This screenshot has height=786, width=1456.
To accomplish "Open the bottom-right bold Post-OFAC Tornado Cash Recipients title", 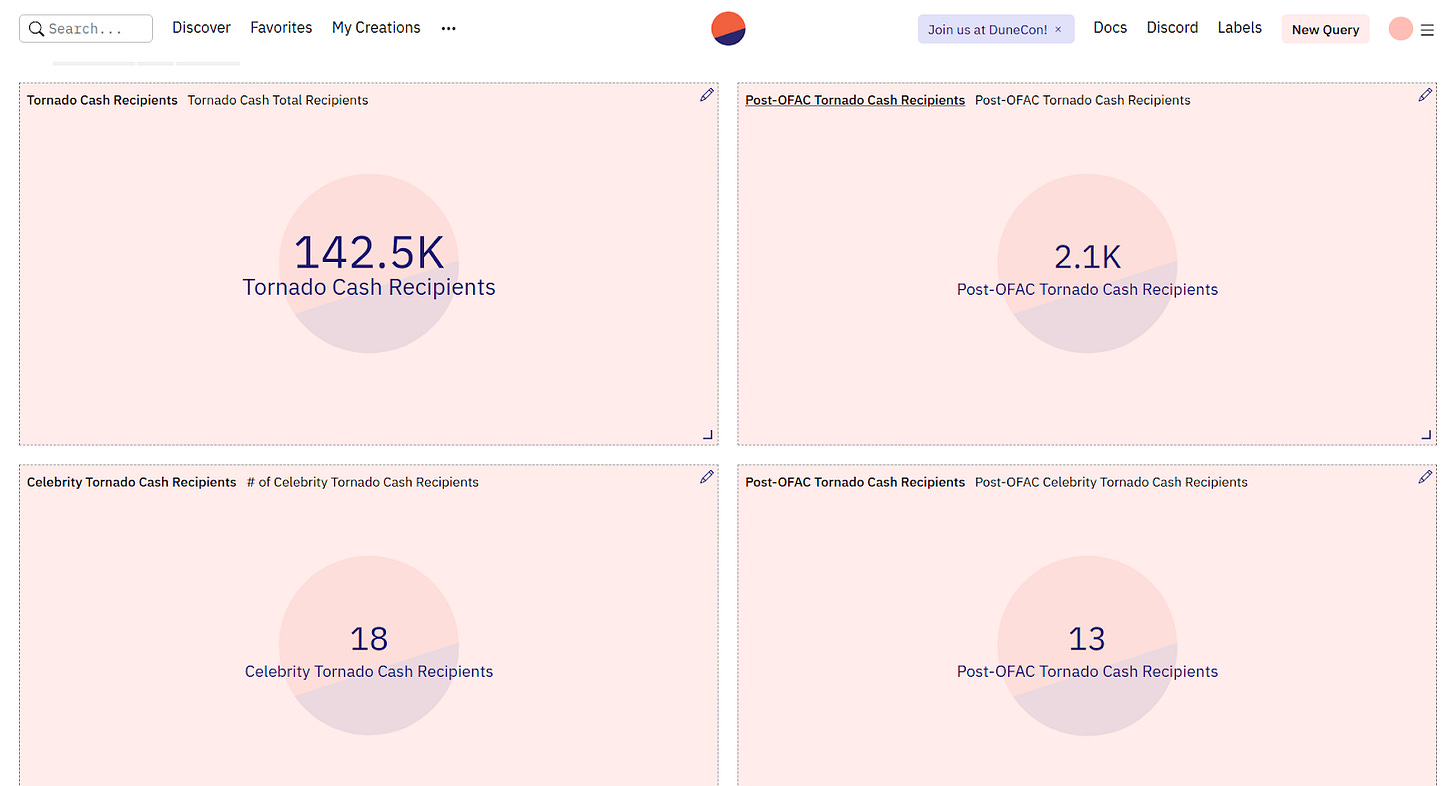I will tap(855, 482).
